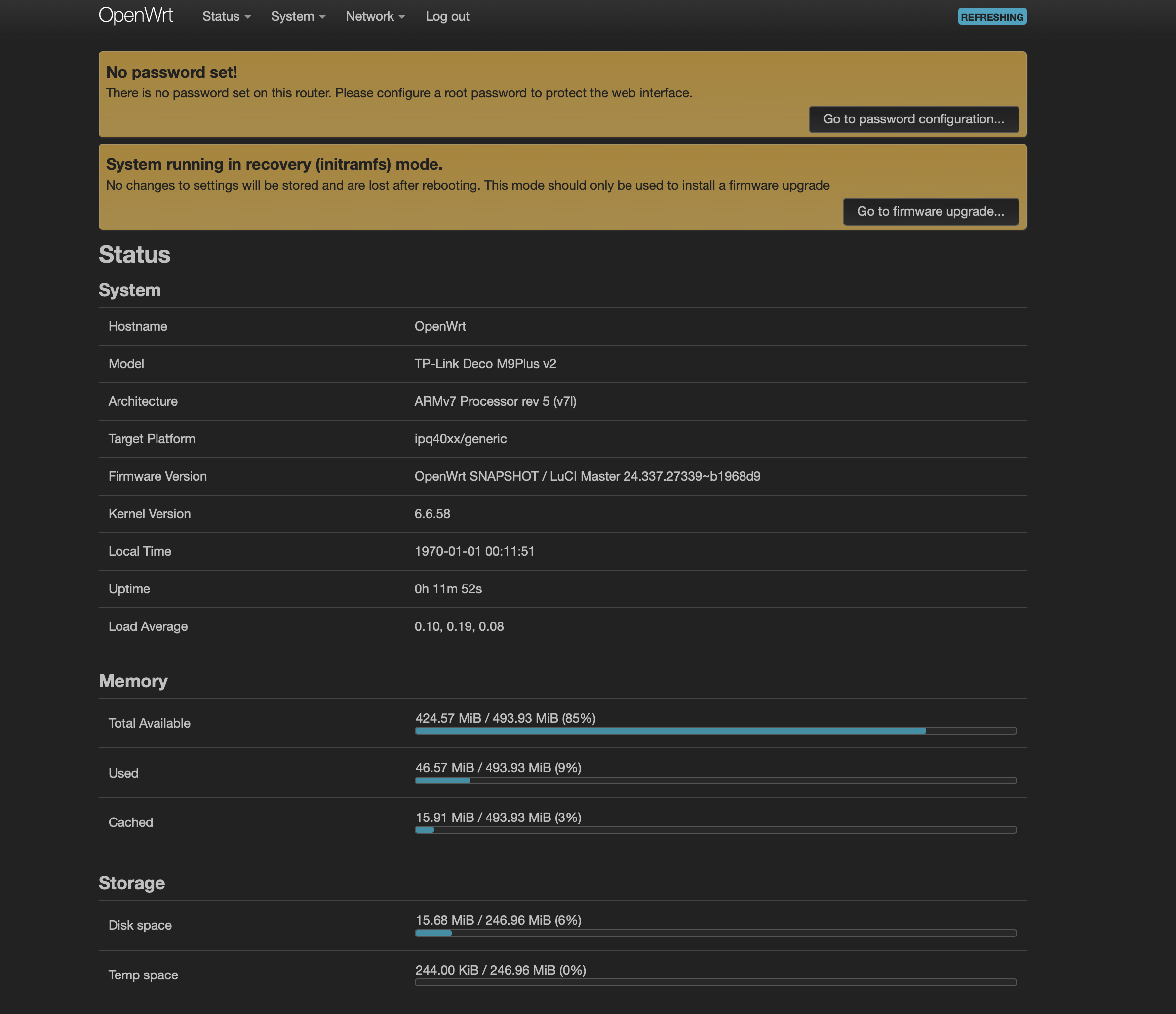Viewport: 1176px width, 1014px height.
Task: Click Go to password configuration button
Action: coord(914,119)
